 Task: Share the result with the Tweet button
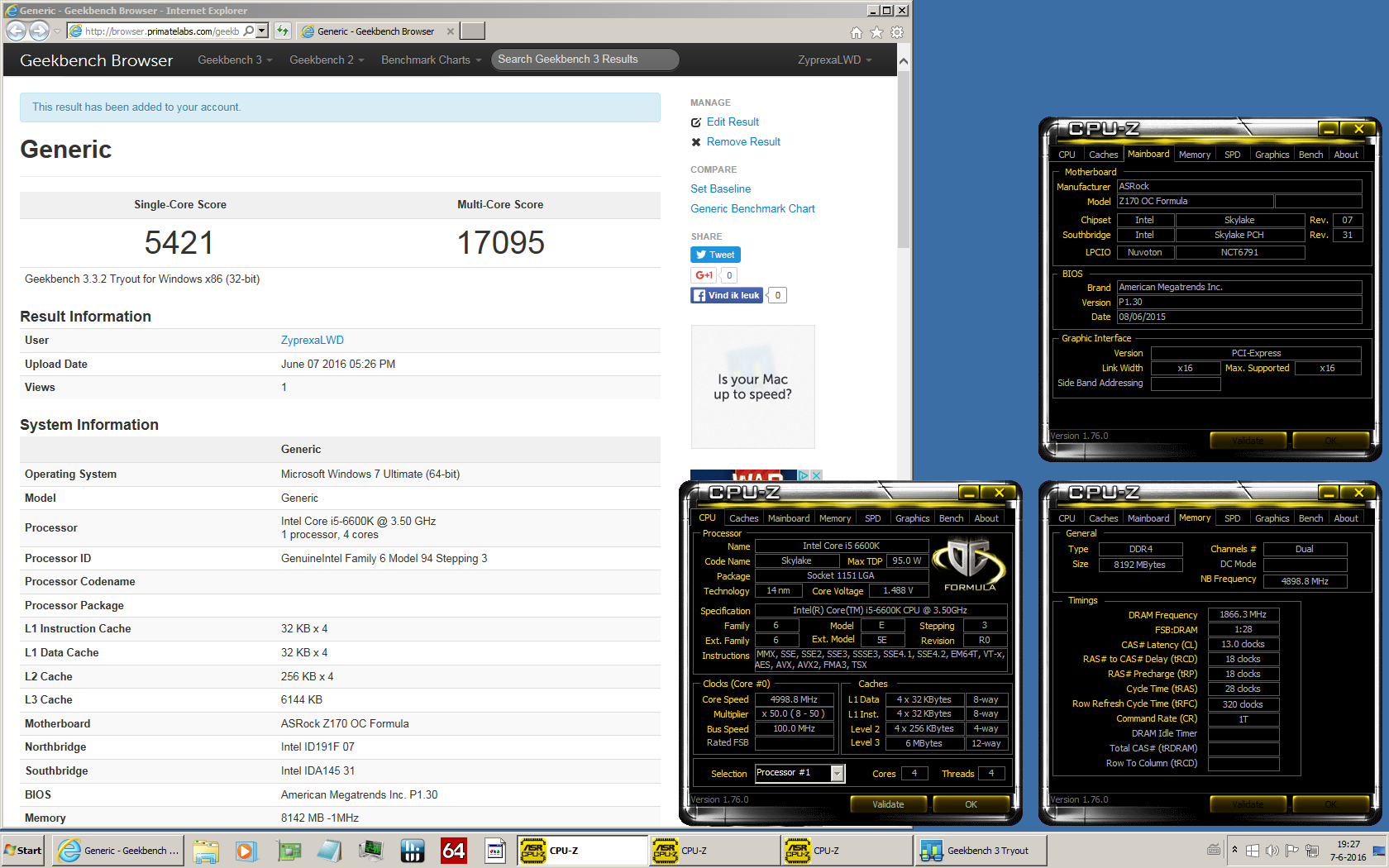715,255
